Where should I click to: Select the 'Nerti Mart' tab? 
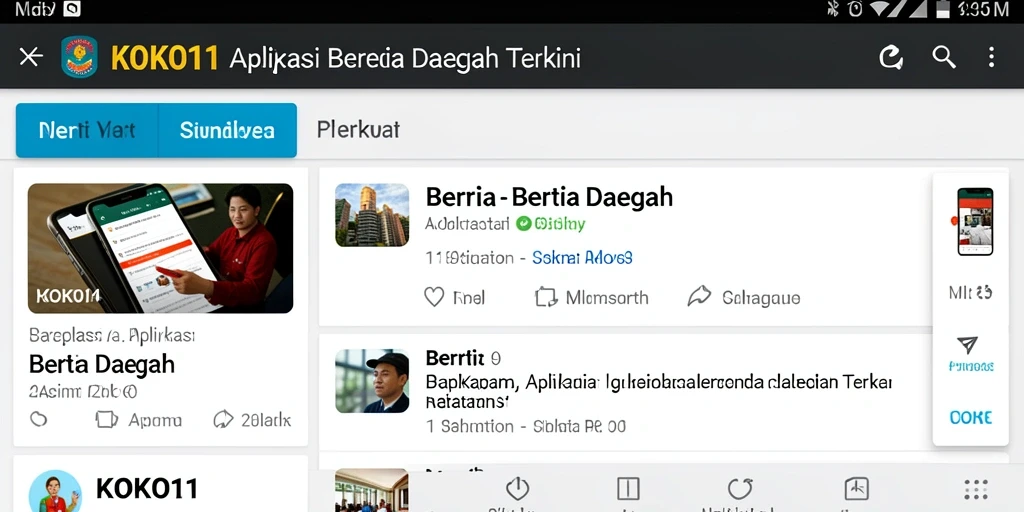[87, 131]
